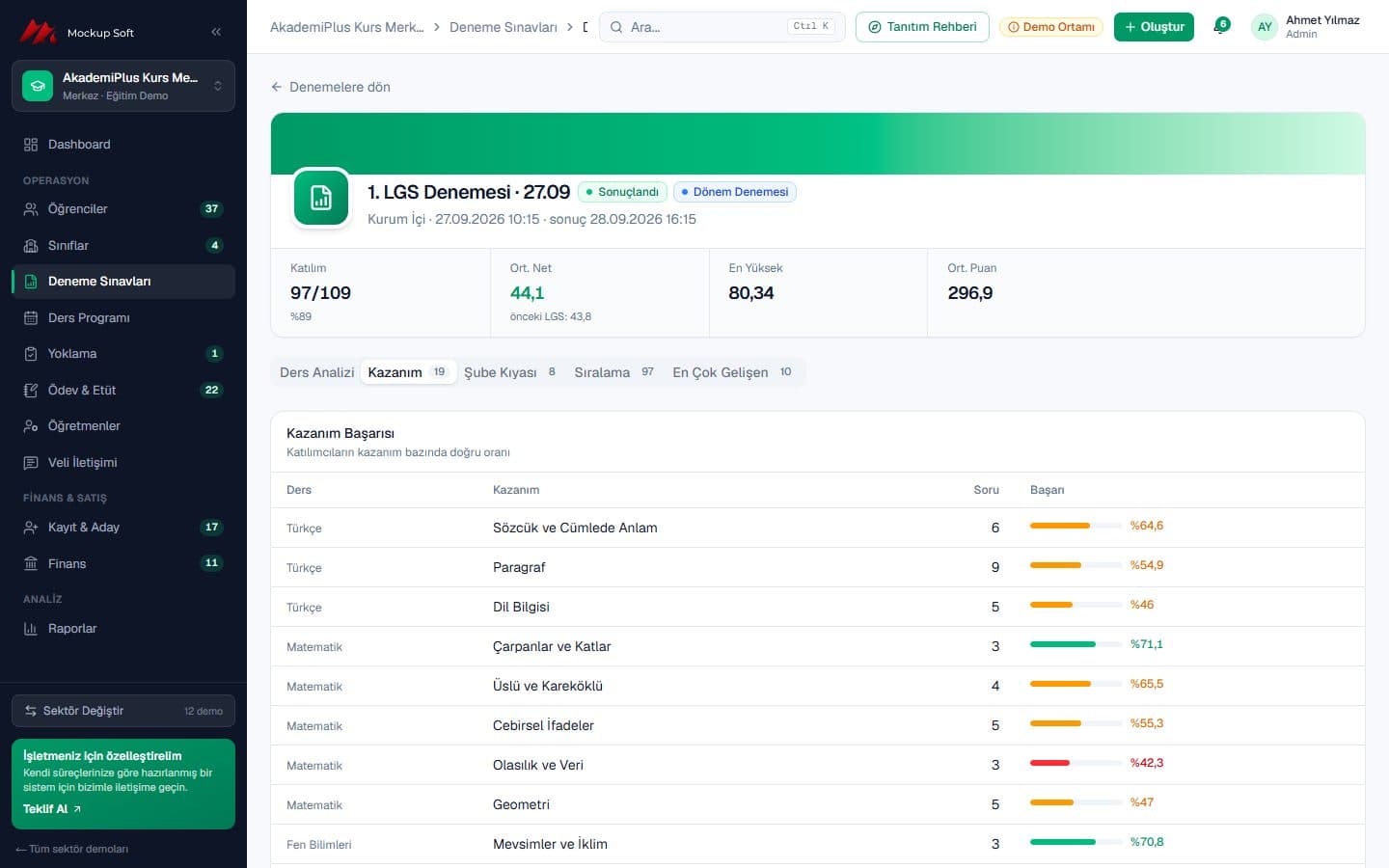Go to Deneme Sınavları in the sidebar
The image size is (1389, 868).
[x=123, y=282]
